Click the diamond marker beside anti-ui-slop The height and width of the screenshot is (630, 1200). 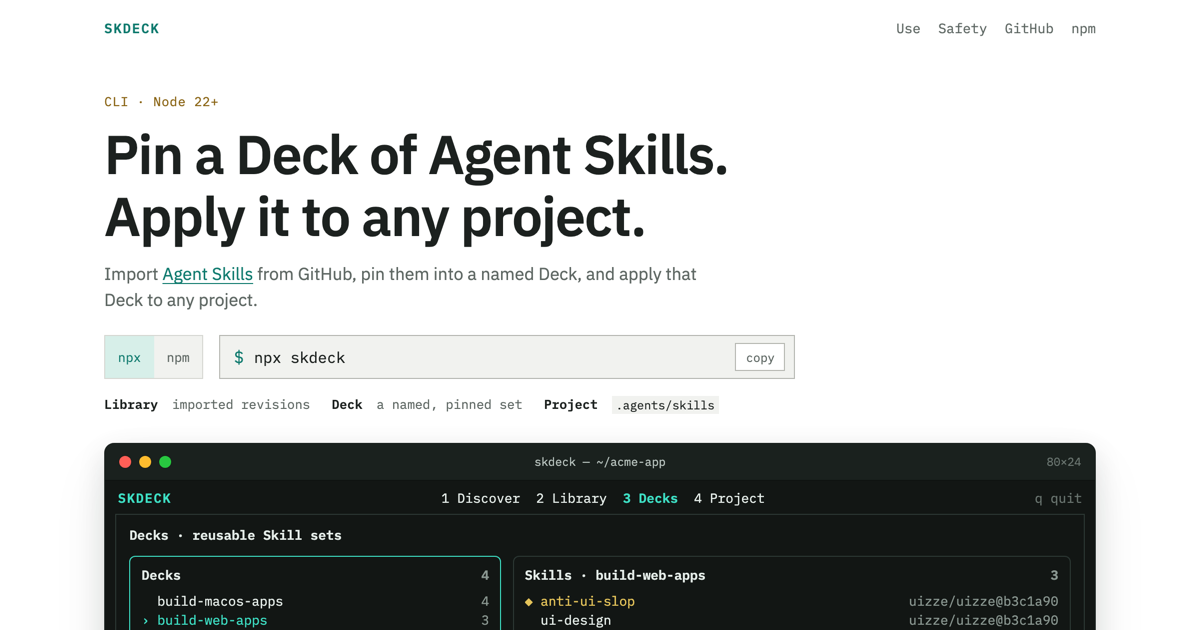(x=529, y=602)
